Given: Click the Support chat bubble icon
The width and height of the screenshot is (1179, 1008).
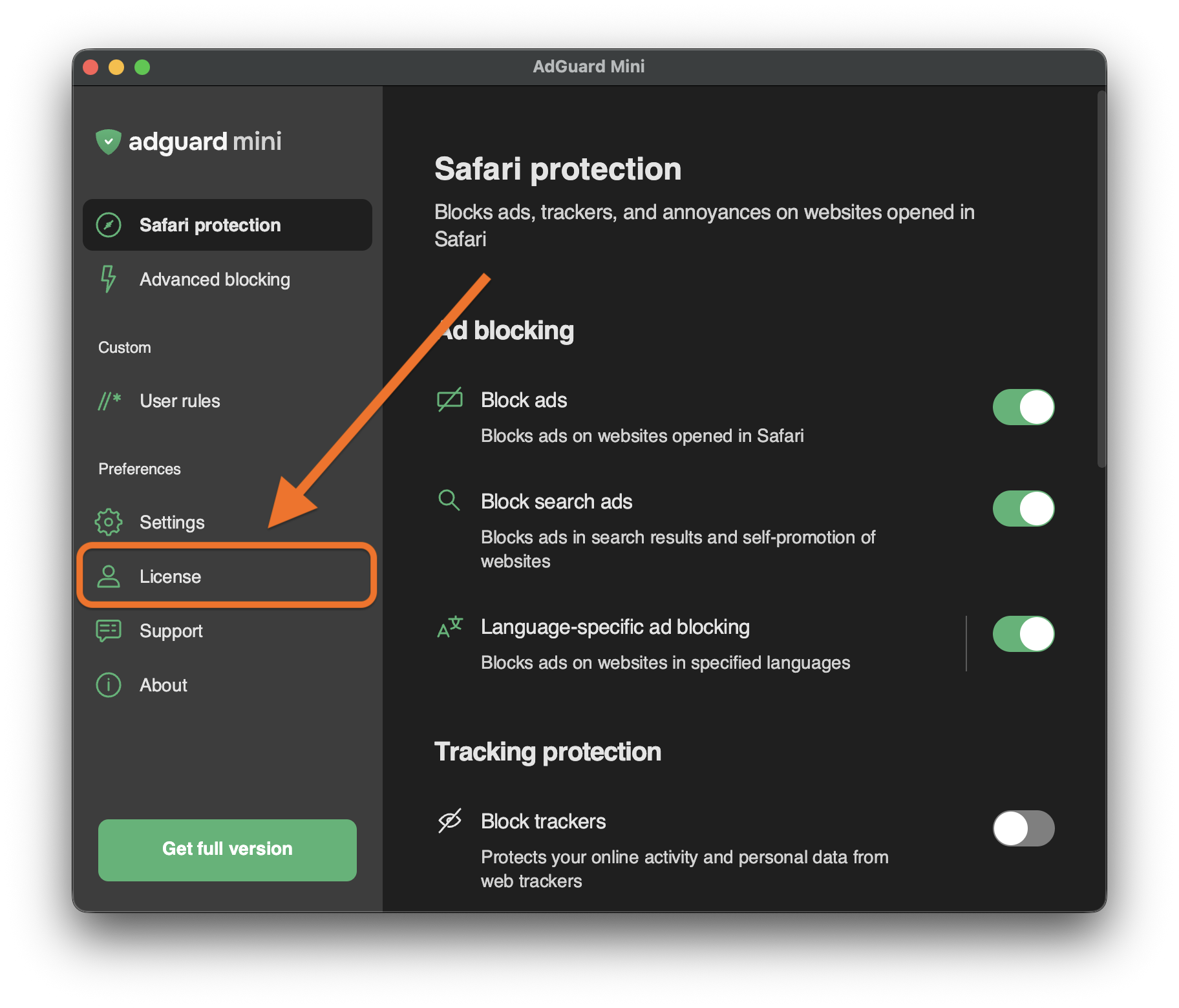Looking at the screenshot, I should 109,631.
